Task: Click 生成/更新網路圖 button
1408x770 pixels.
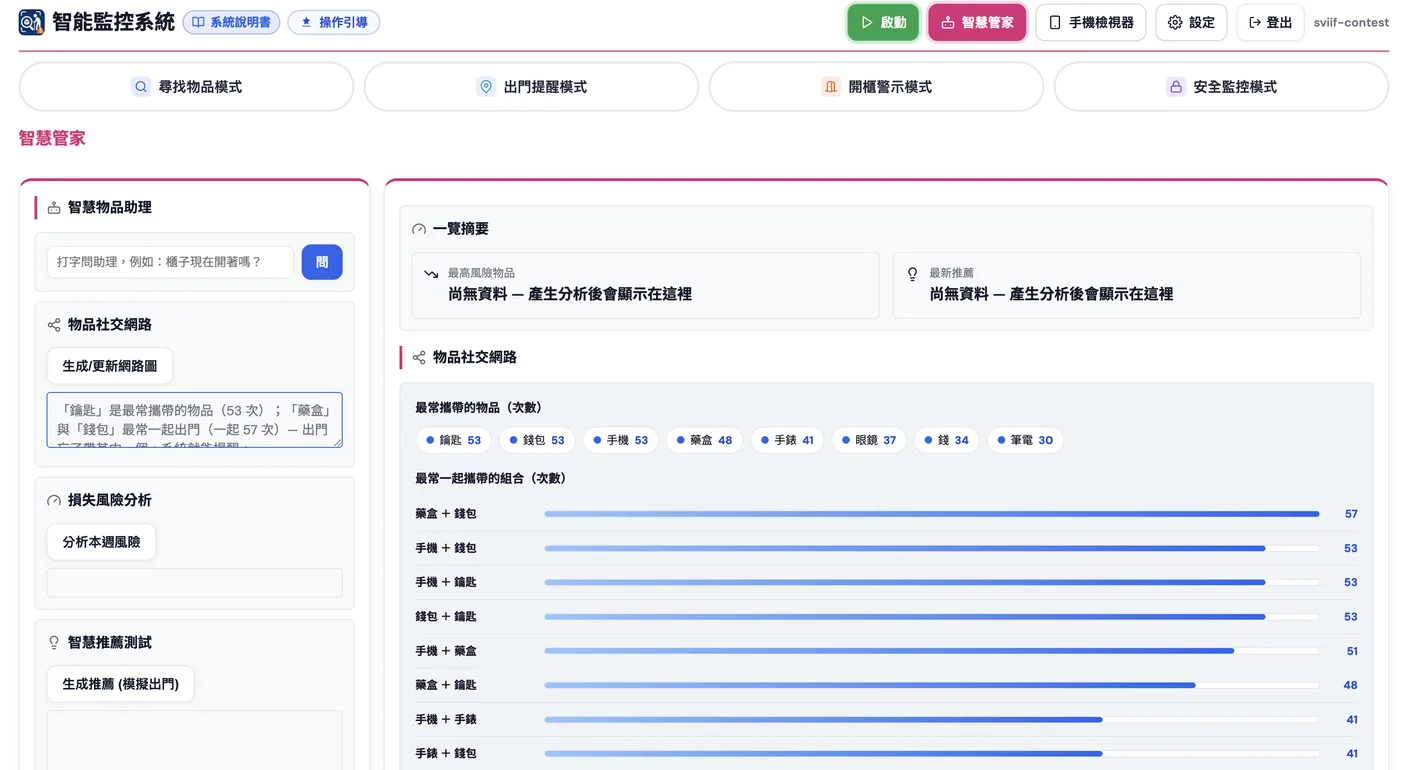Action: [x=110, y=366]
